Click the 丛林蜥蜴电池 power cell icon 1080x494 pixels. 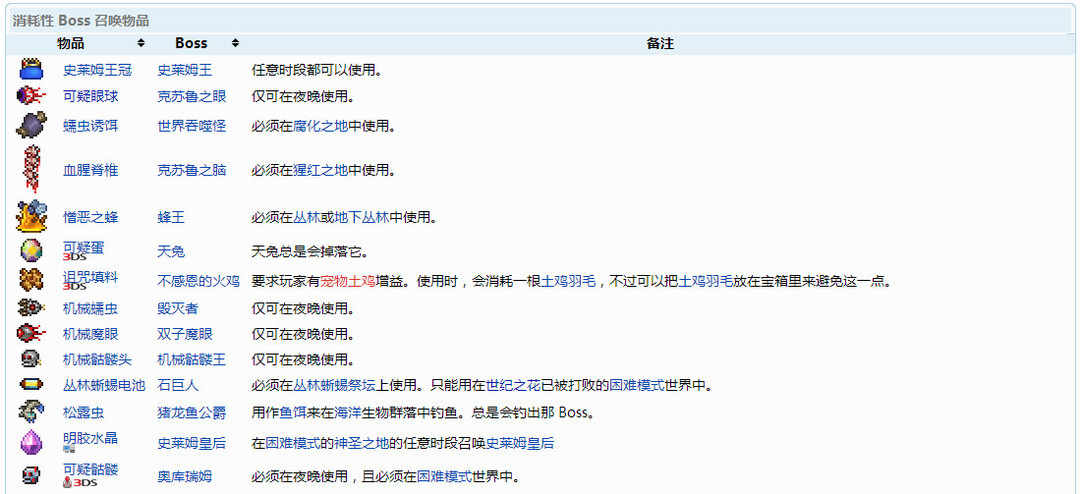[x=31, y=384]
